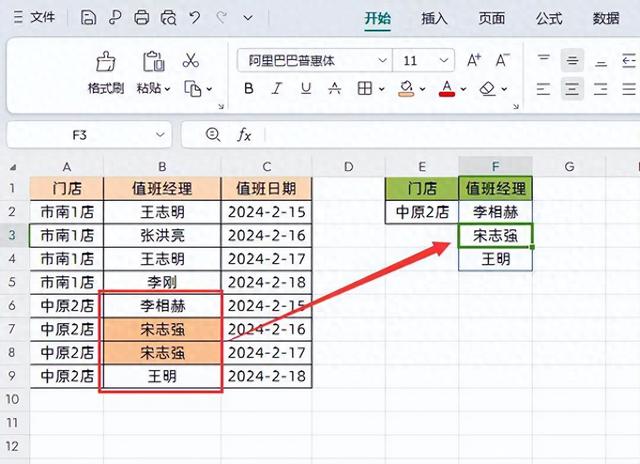Expand the Clear eraser dropdown arrow
640x464 pixels.
[x=504, y=89]
